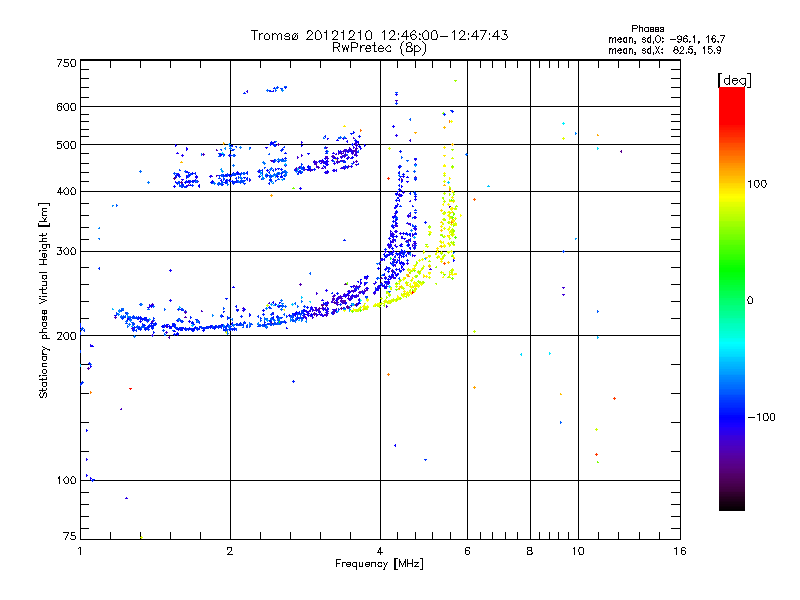
Task: Click the x-axis tick label '6'
Action: (467, 551)
